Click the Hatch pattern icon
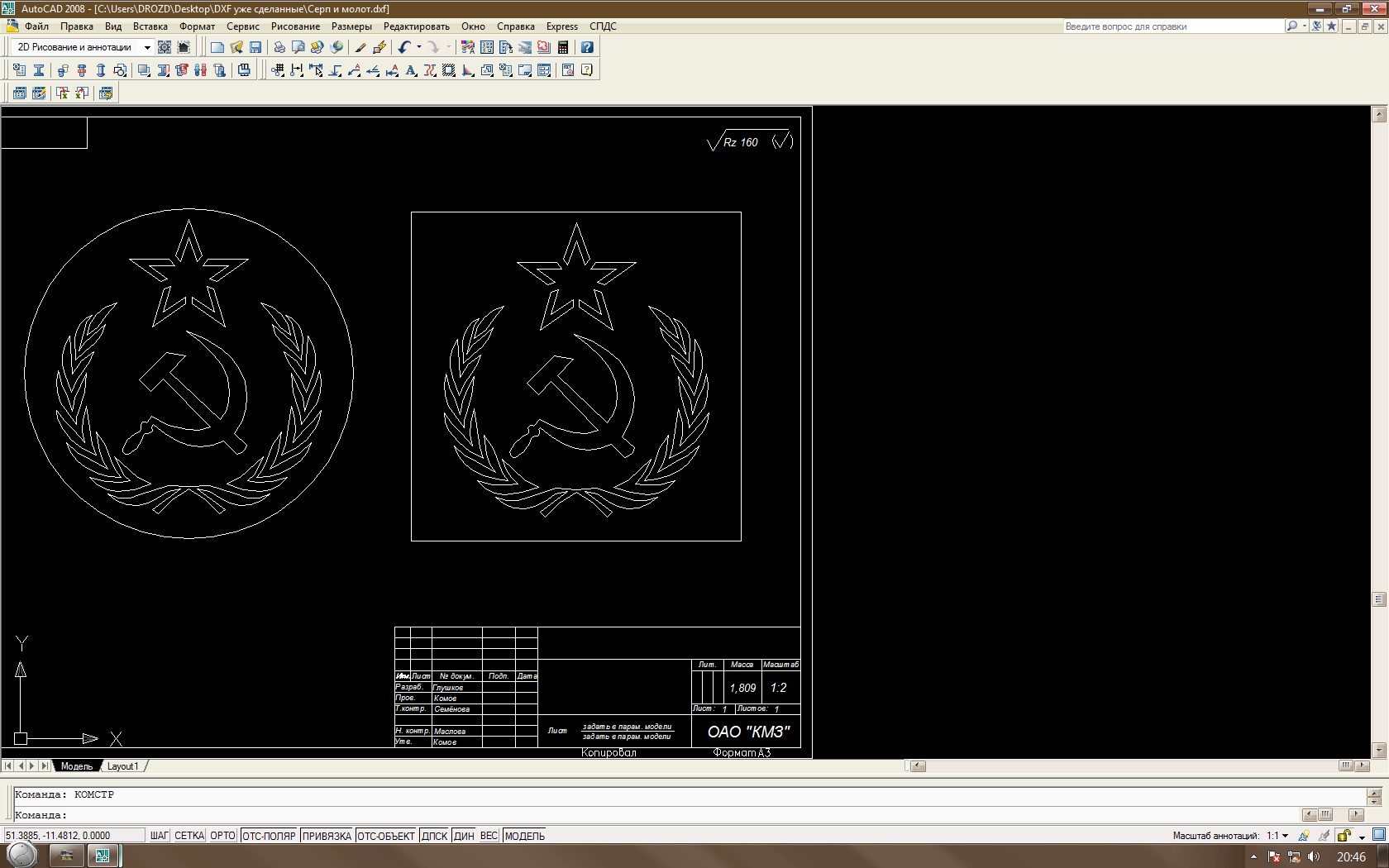1389x868 pixels. 449,70
